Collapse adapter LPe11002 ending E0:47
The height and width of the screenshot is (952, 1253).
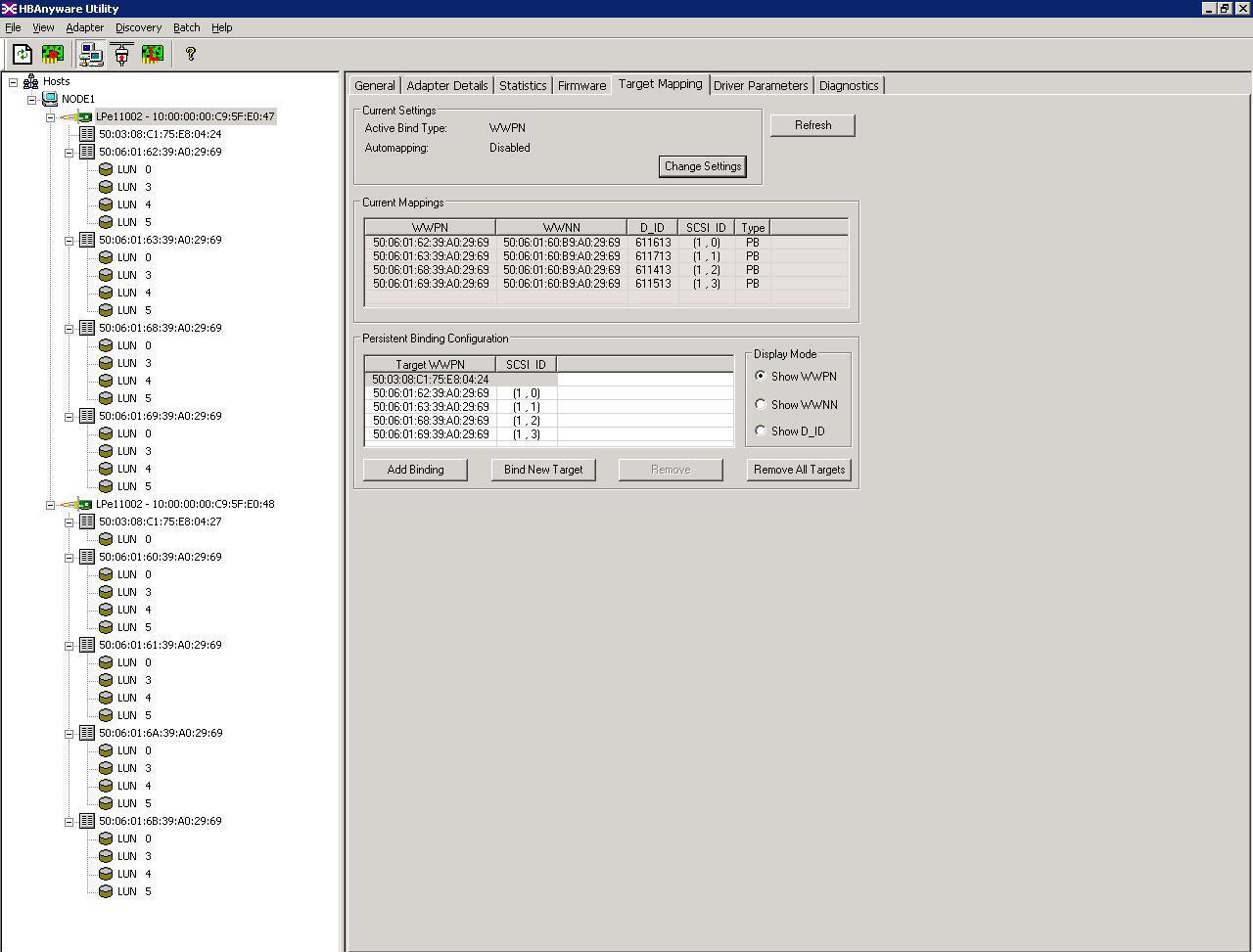(51, 117)
